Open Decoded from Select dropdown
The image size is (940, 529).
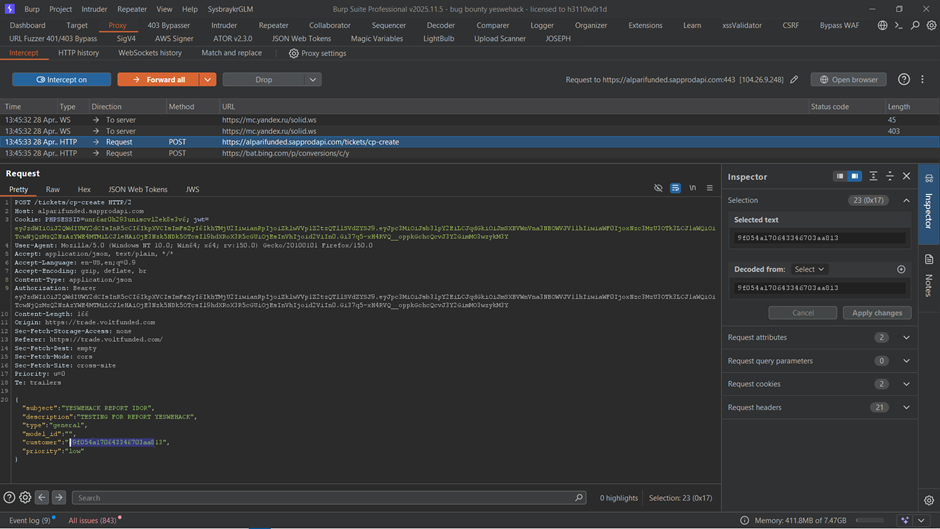[x=809, y=269]
